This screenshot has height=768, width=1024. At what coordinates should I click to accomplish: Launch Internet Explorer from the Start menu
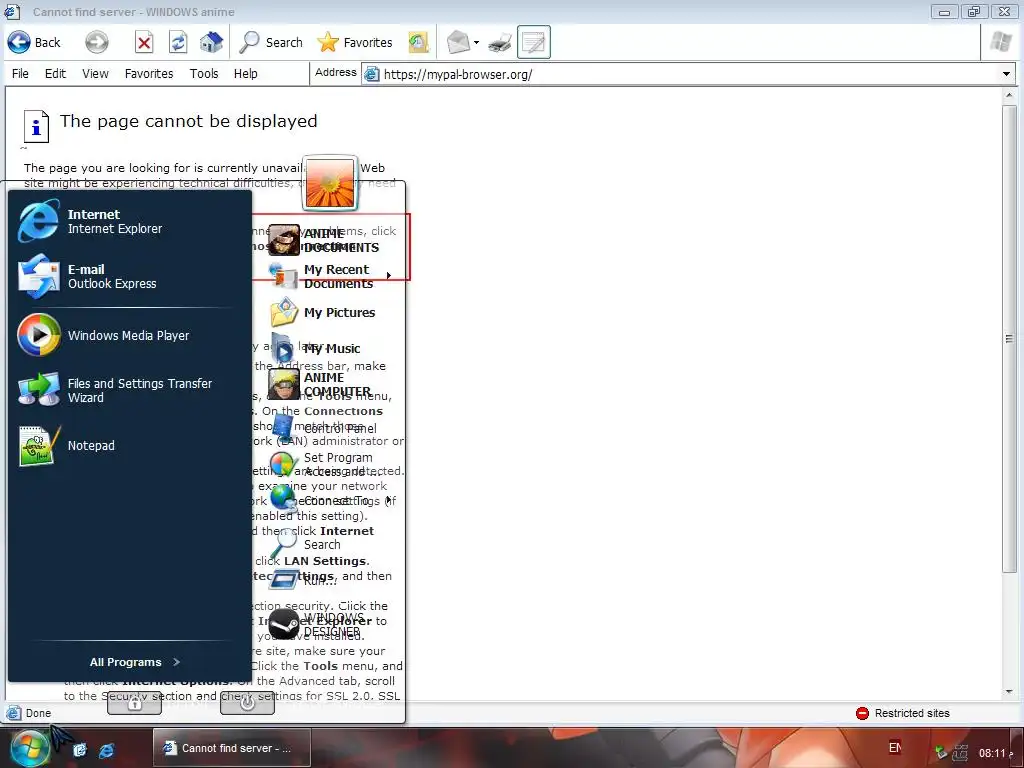(129, 221)
